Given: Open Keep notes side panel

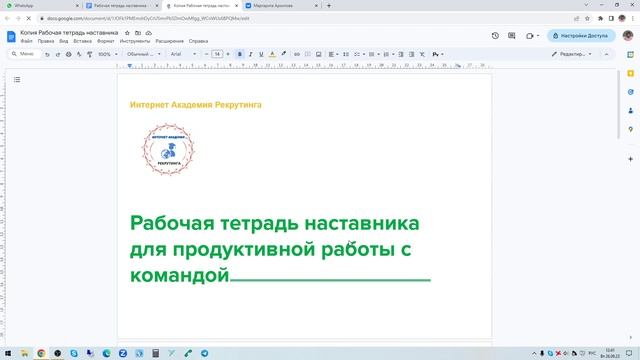Looking at the screenshot, I should click(631, 73).
